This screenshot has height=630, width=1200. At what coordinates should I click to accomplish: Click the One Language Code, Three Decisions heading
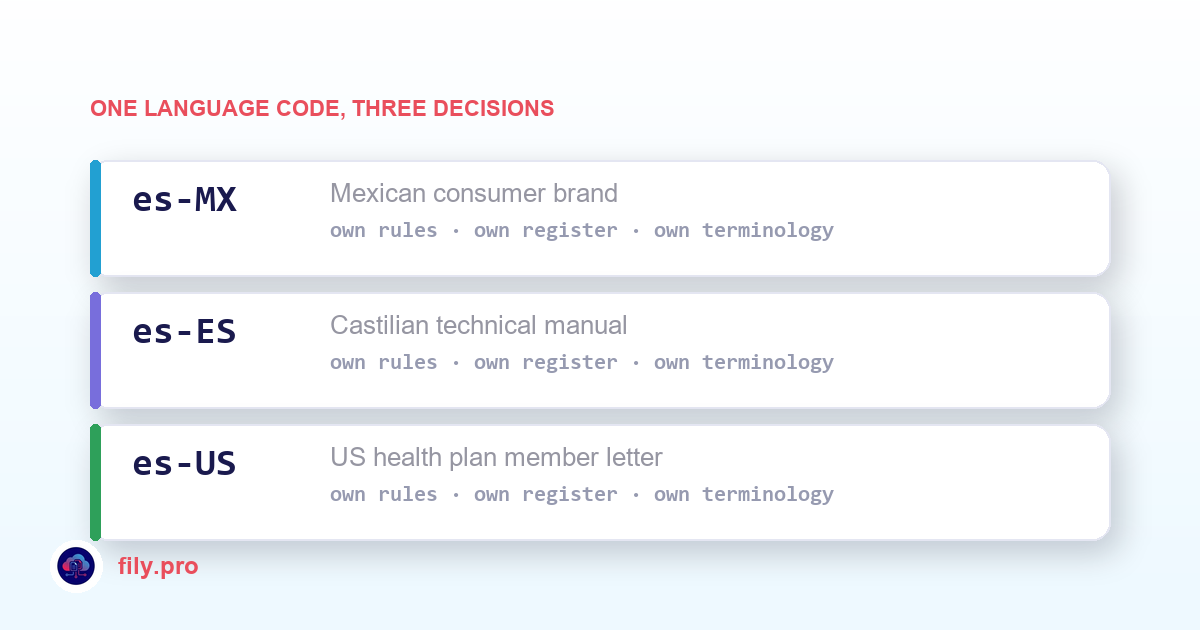pyautogui.click(x=322, y=108)
